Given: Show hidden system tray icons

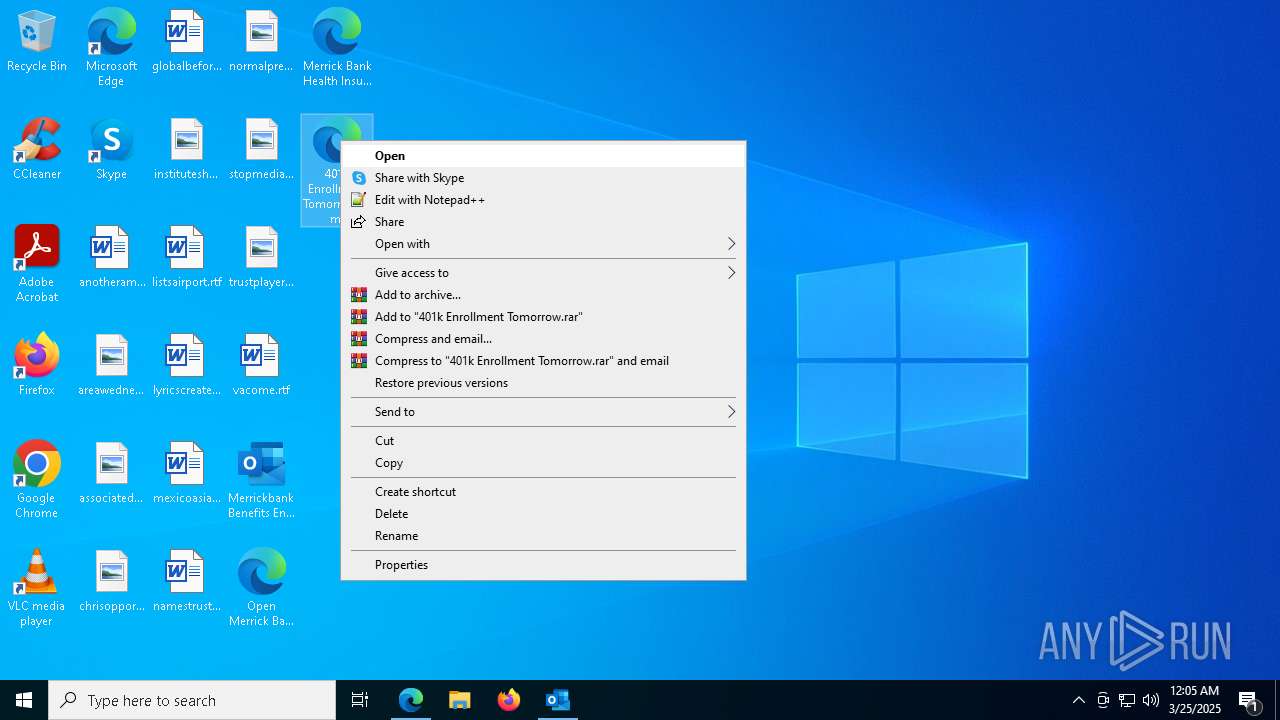Looking at the screenshot, I should click(x=1079, y=700).
